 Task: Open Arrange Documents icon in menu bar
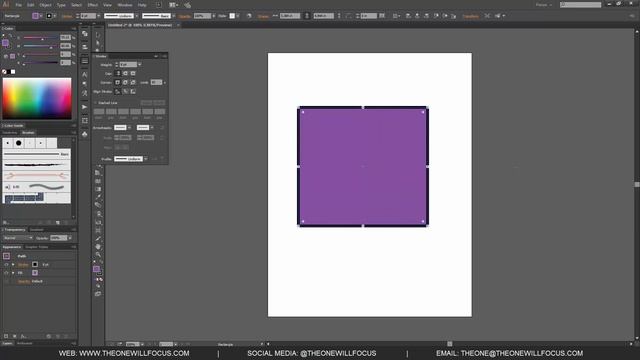173,5
